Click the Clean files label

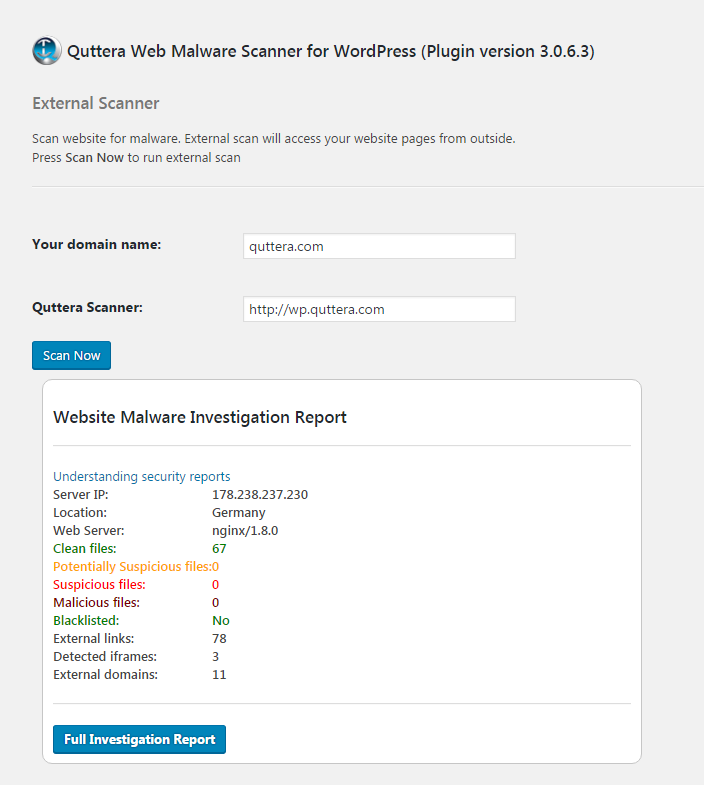[x=85, y=548]
